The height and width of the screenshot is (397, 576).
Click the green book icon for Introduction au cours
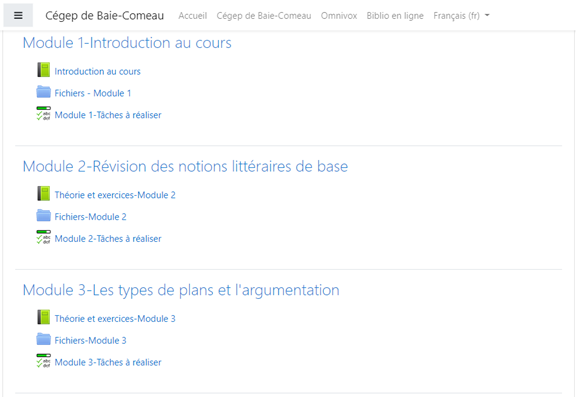[43, 70]
